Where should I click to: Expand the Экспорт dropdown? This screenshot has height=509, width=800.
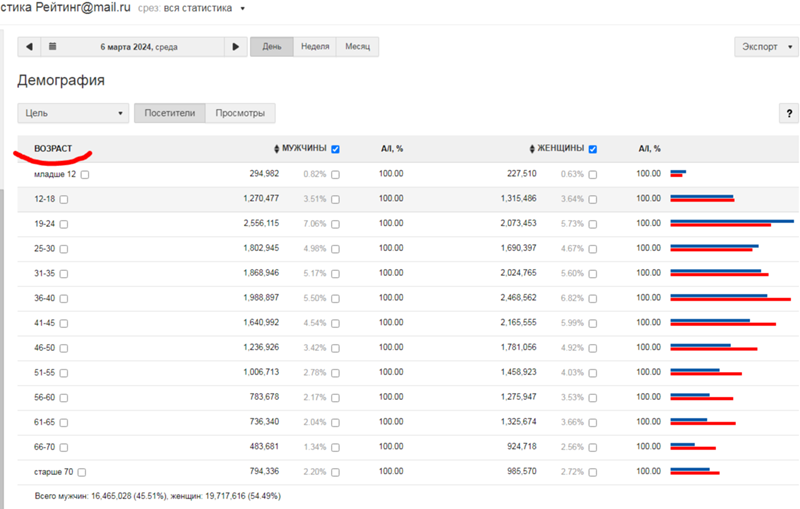[765, 47]
